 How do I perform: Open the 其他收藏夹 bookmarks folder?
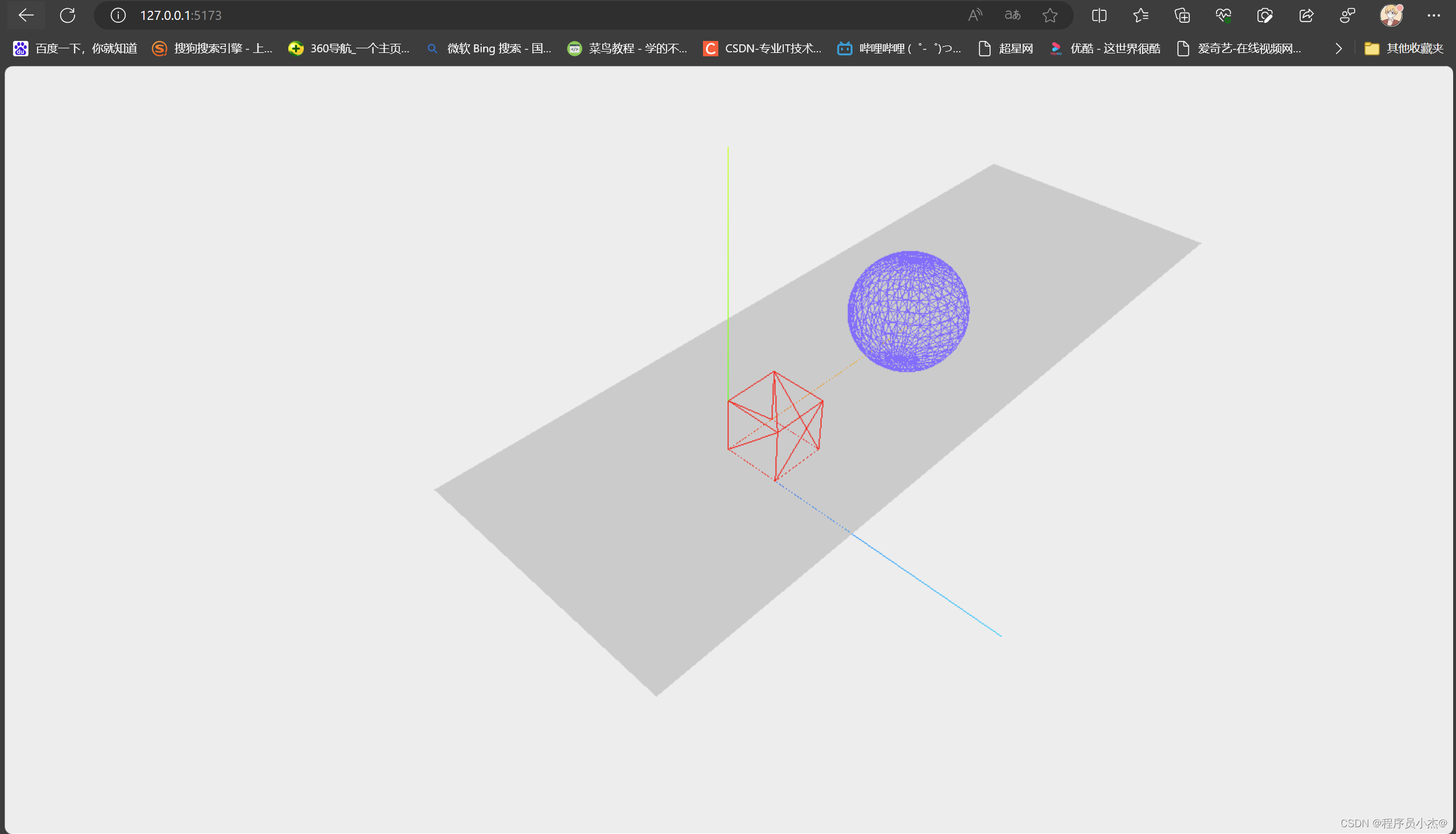(x=1403, y=49)
